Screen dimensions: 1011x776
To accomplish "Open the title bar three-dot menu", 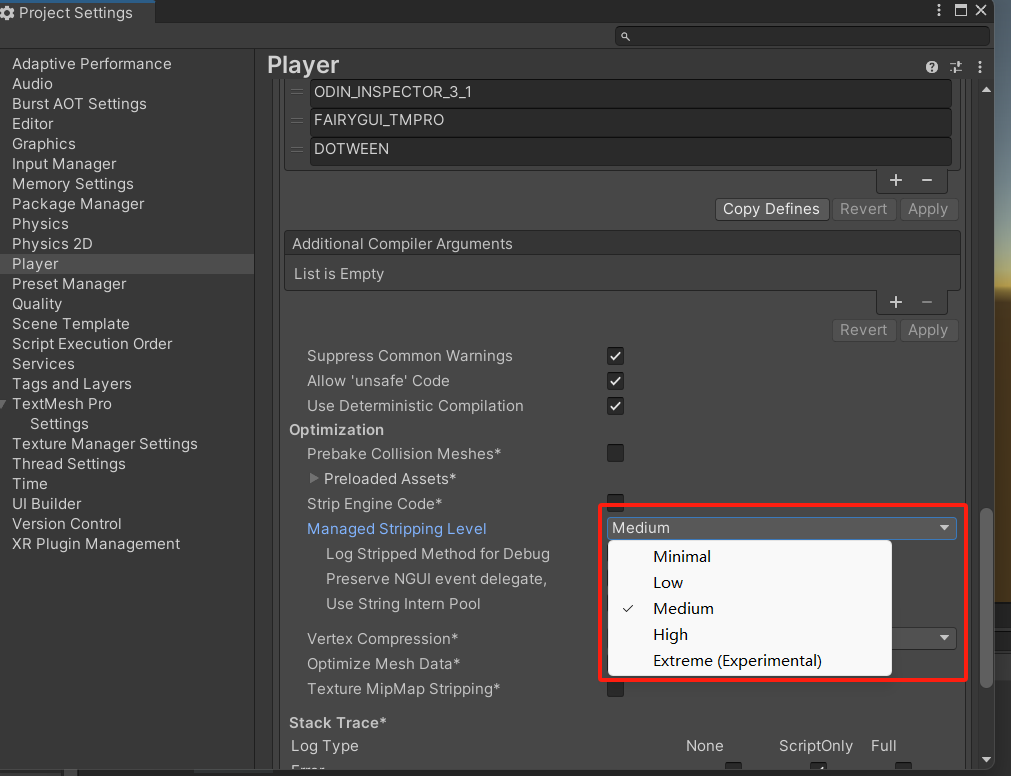I will pyautogui.click(x=938, y=10).
